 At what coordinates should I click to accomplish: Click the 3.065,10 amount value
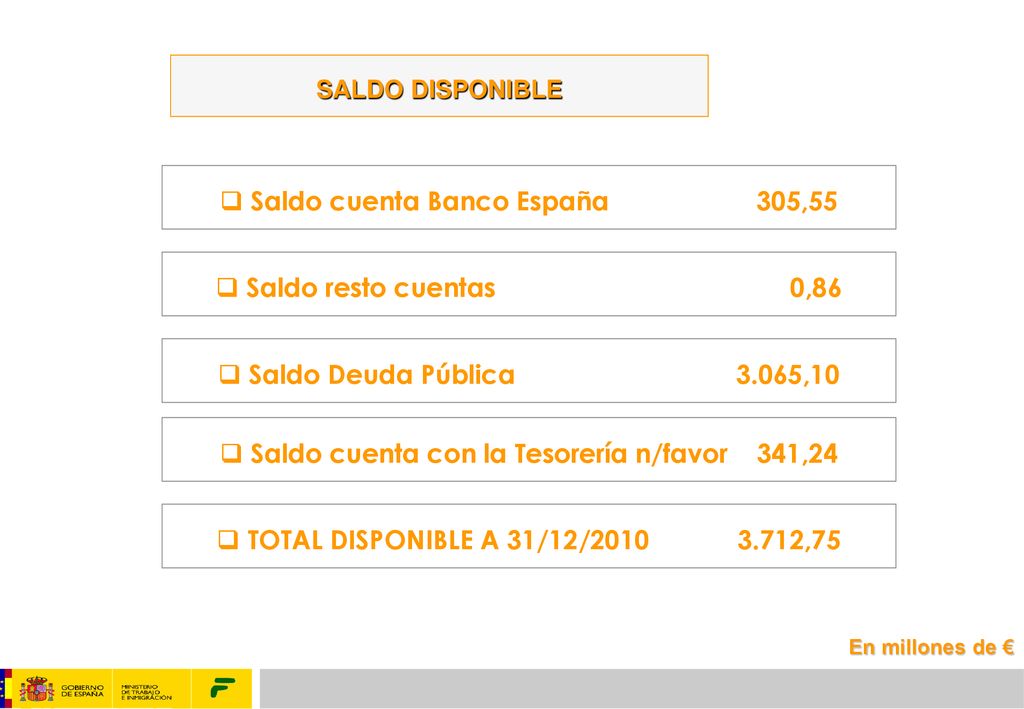point(788,375)
